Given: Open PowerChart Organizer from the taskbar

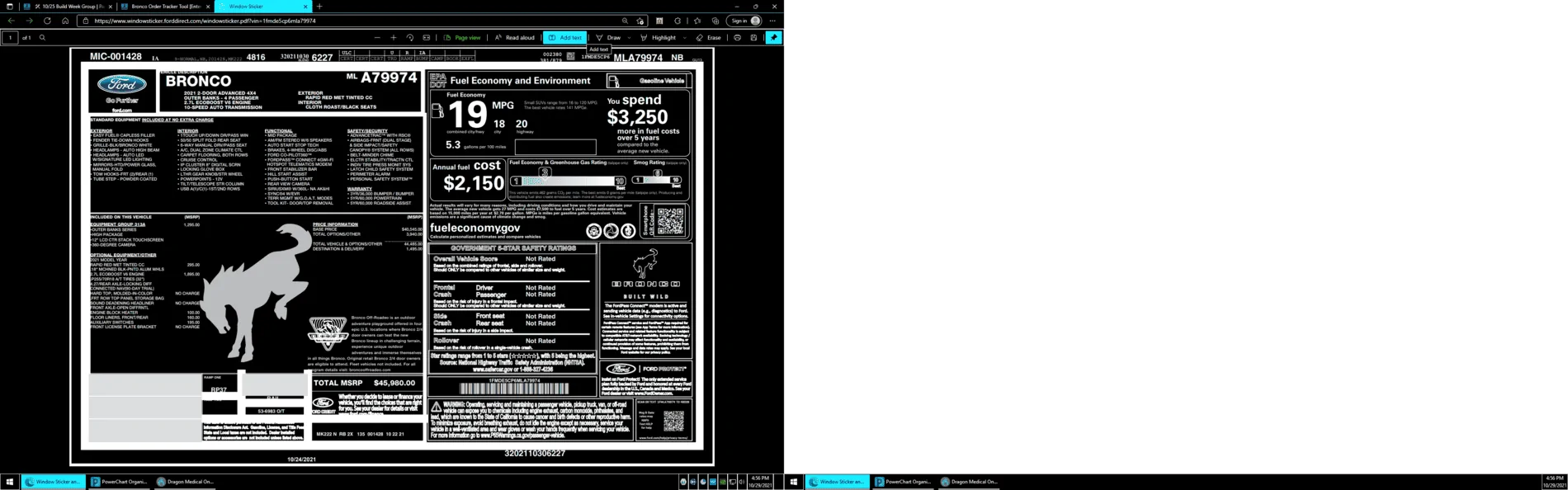Looking at the screenshot, I should (x=118, y=482).
